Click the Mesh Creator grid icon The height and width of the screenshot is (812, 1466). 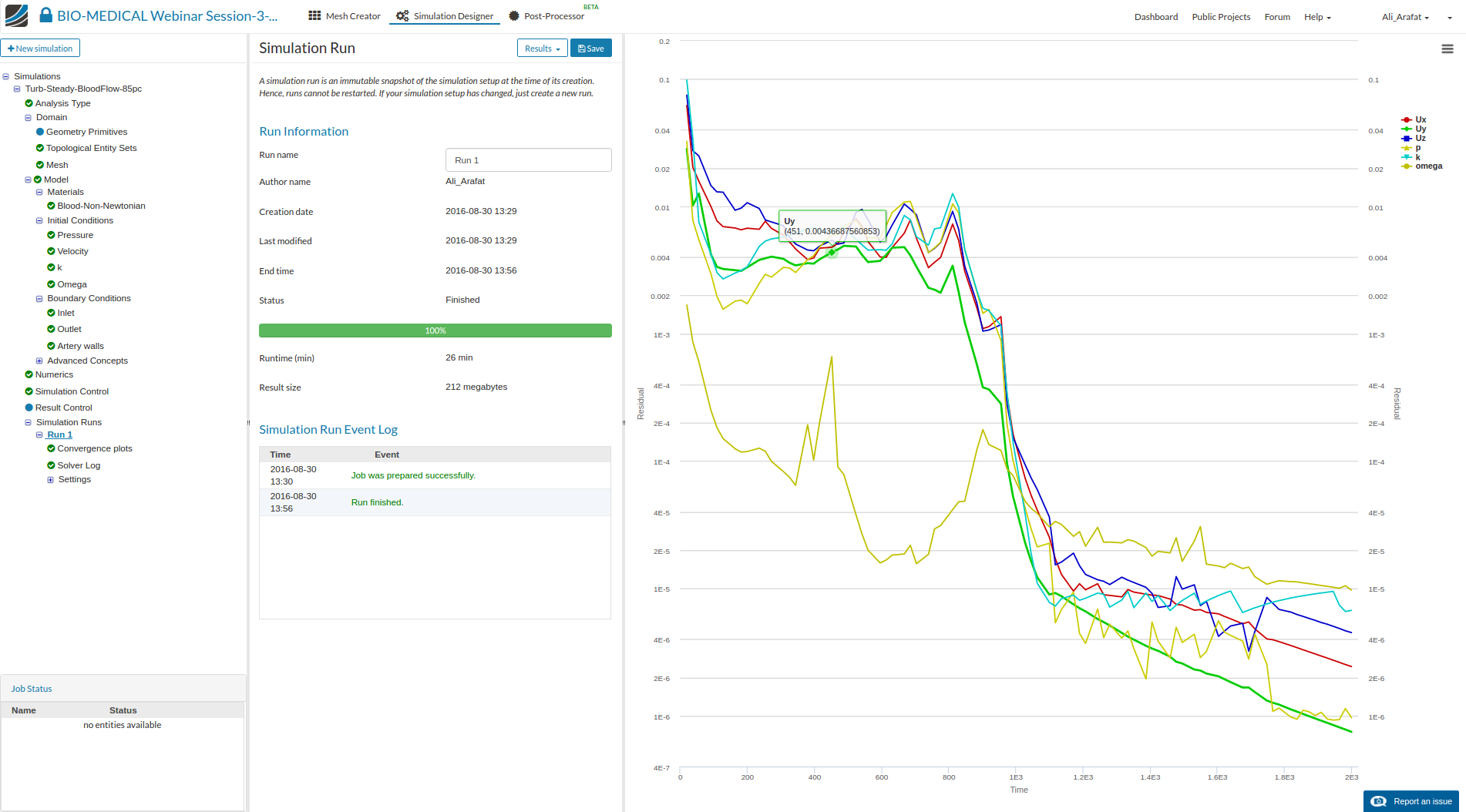point(314,15)
